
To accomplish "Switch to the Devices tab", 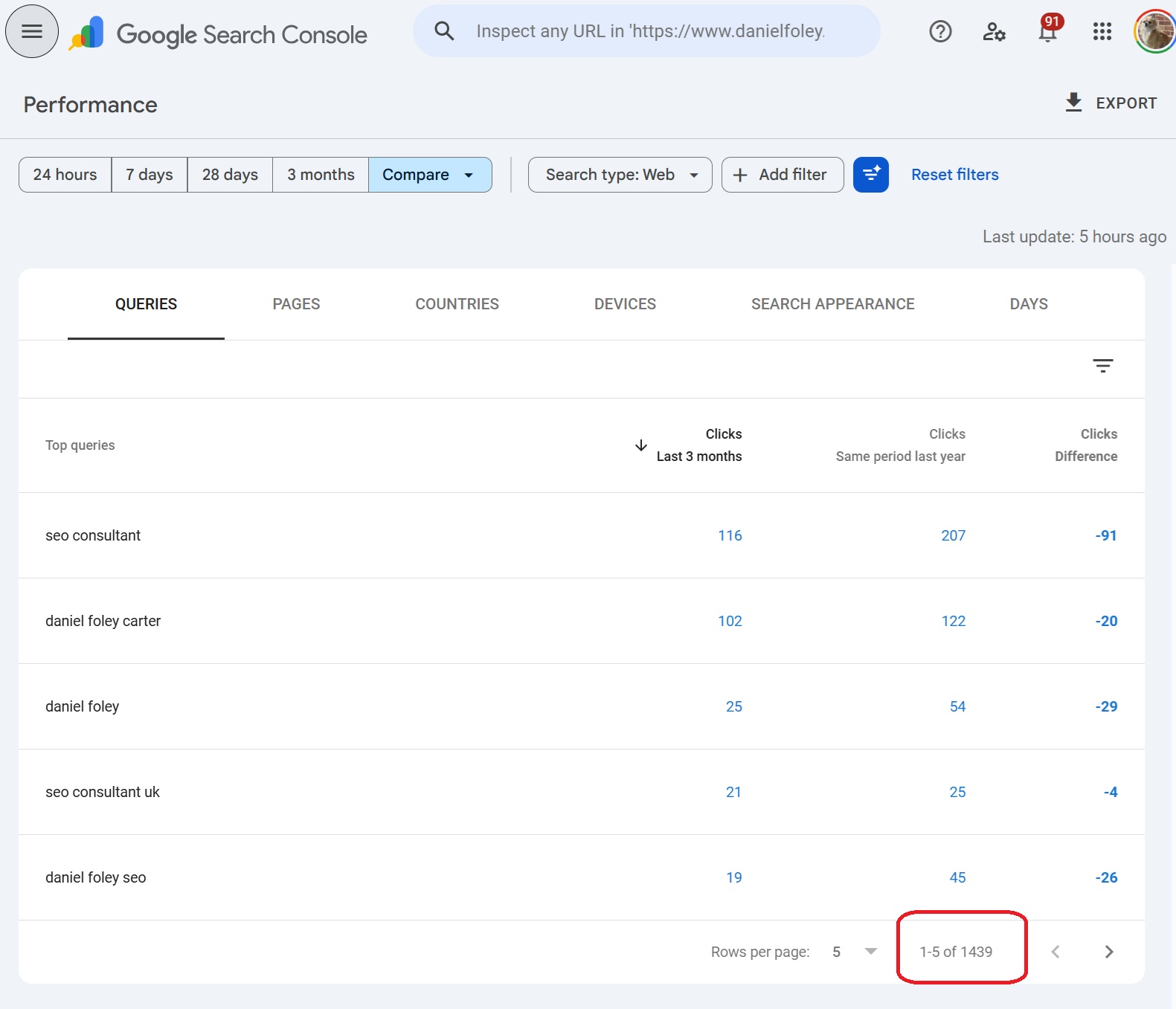I will click(x=625, y=304).
